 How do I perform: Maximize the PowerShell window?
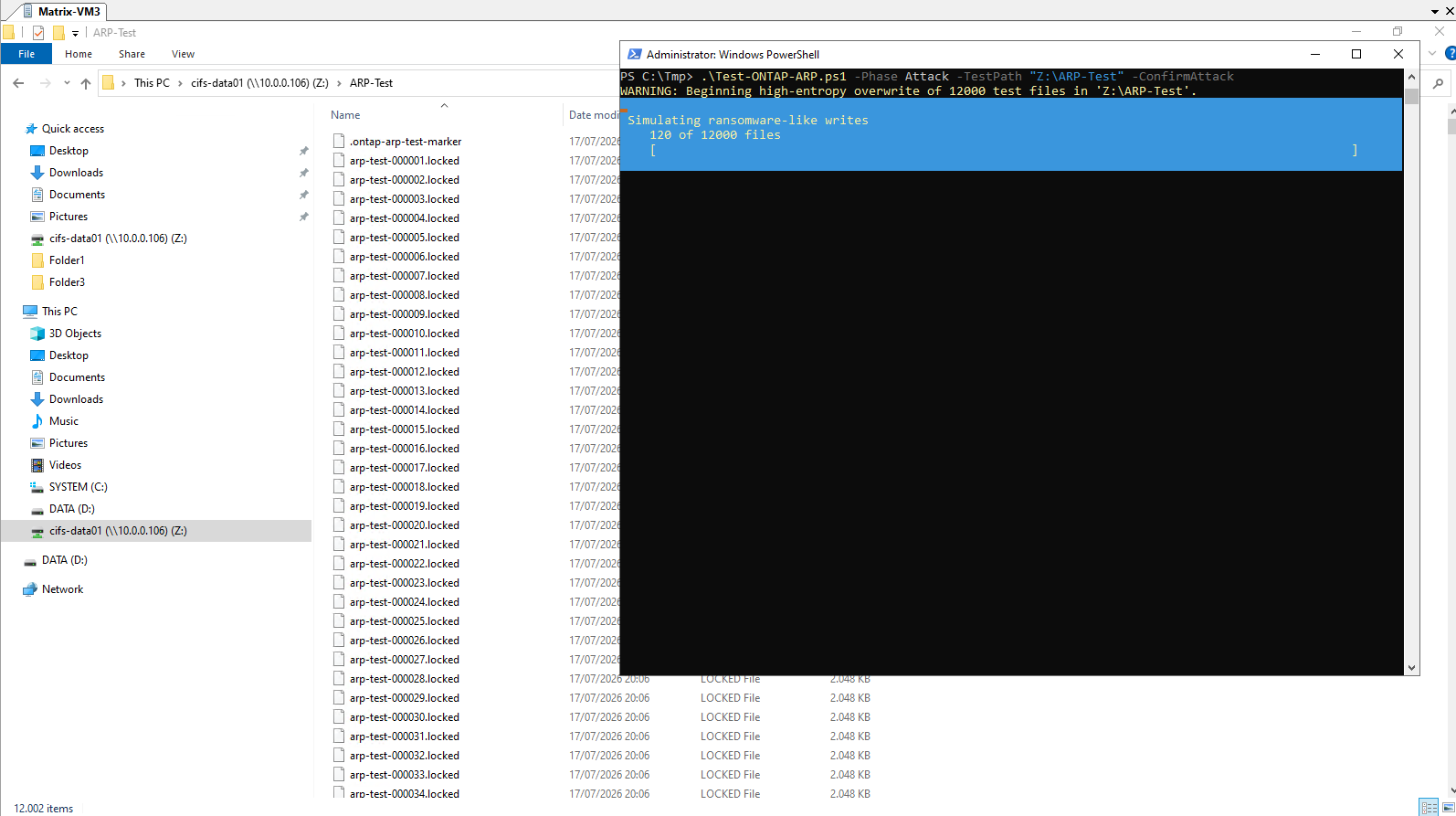pos(1356,54)
